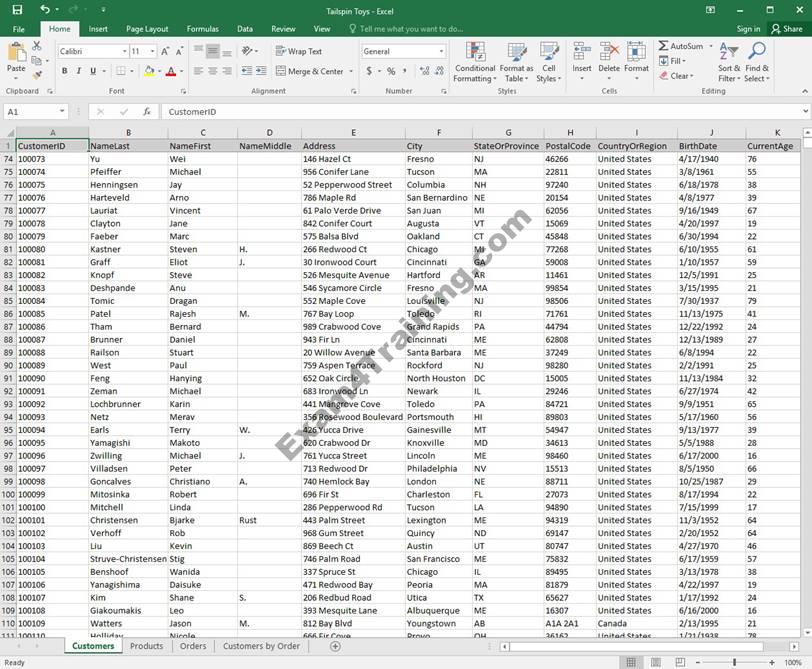Screen dimensions: 812x669
Task: Switch to the Products sheet tab
Action: (x=146, y=646)
